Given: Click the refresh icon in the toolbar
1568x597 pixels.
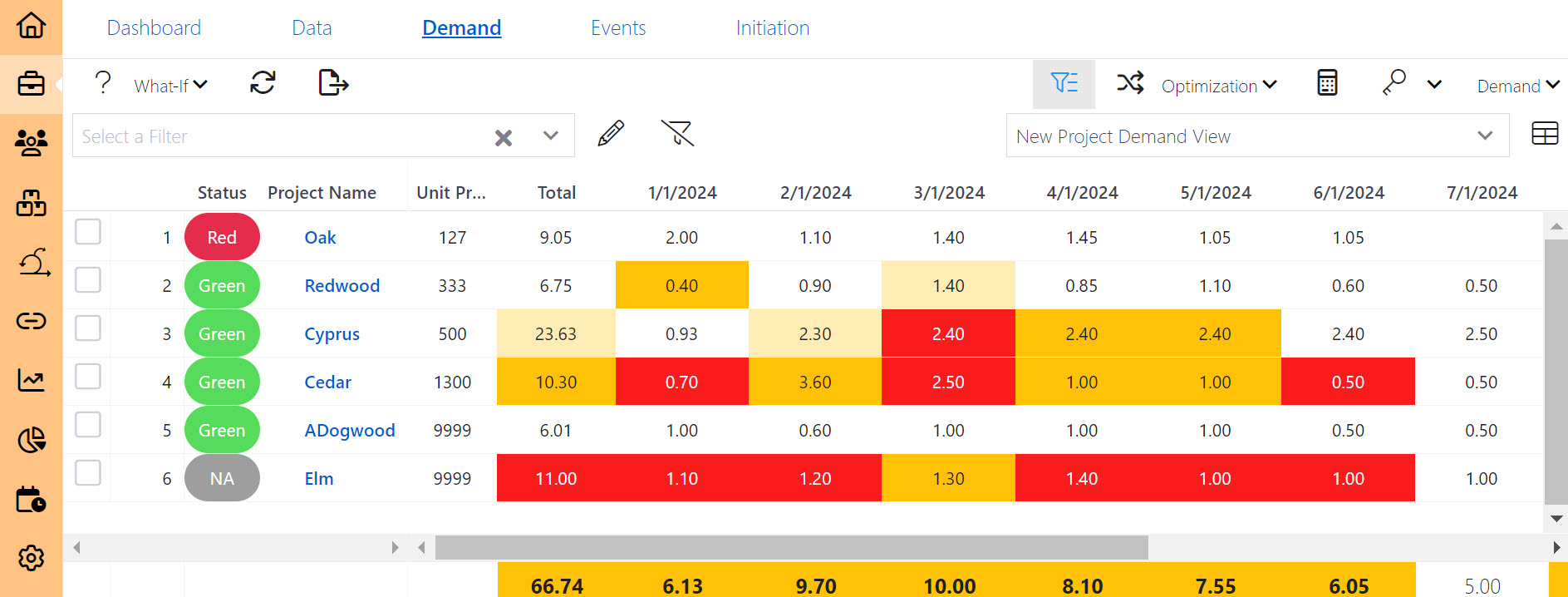Looking at the screenshot, I should point(263,83).
